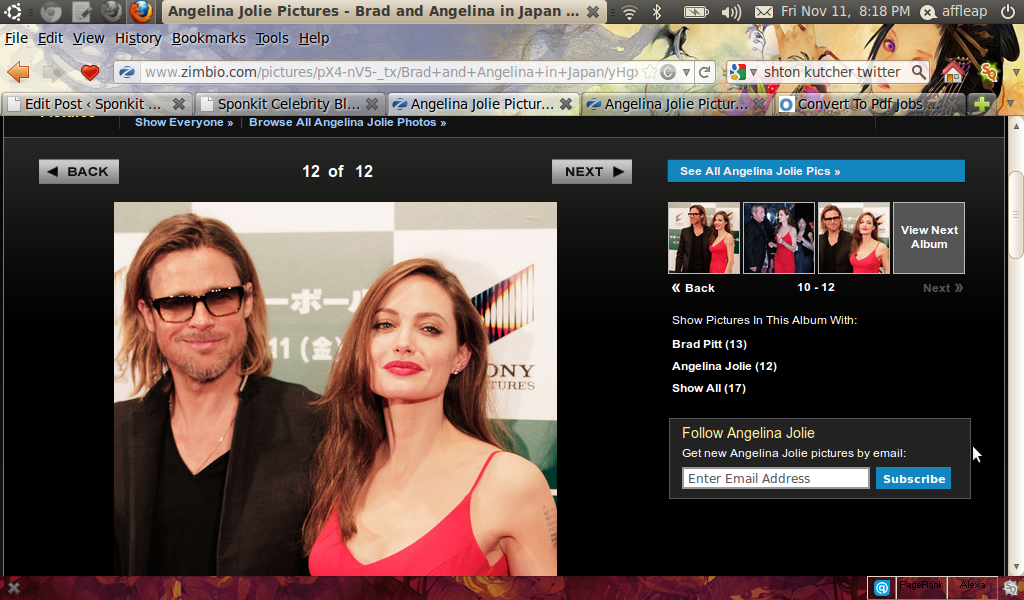Screen dimensions: 1024x600
Task: Reload the current page
Action: [x=704, y=72]
